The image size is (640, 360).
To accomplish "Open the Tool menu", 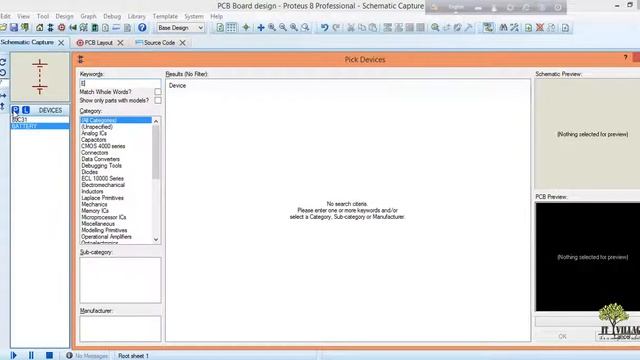I will click(x=43, y=16).
